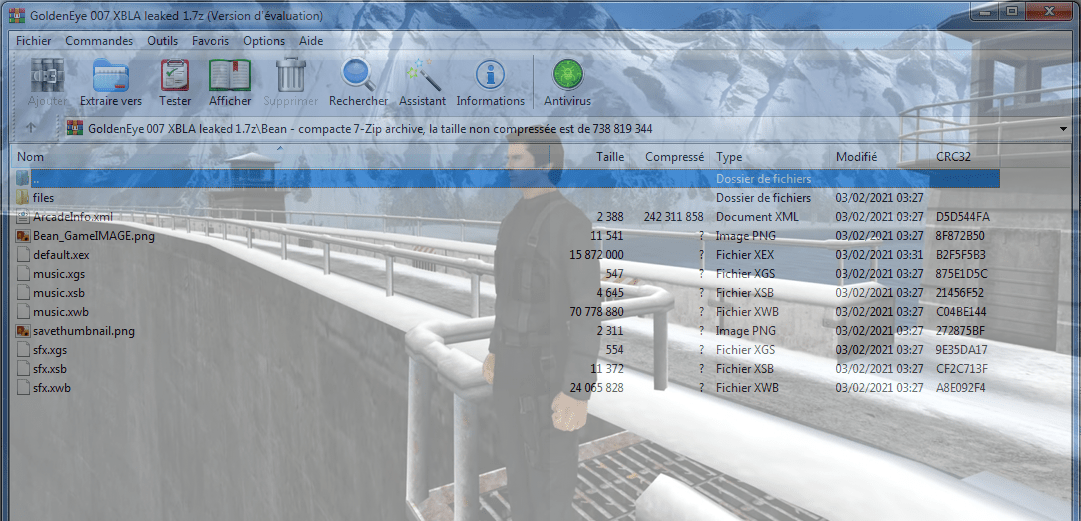Viewport: 1081px width, 521px height.
Task: Click size value 24 065 828
Action: click(597, 388)
